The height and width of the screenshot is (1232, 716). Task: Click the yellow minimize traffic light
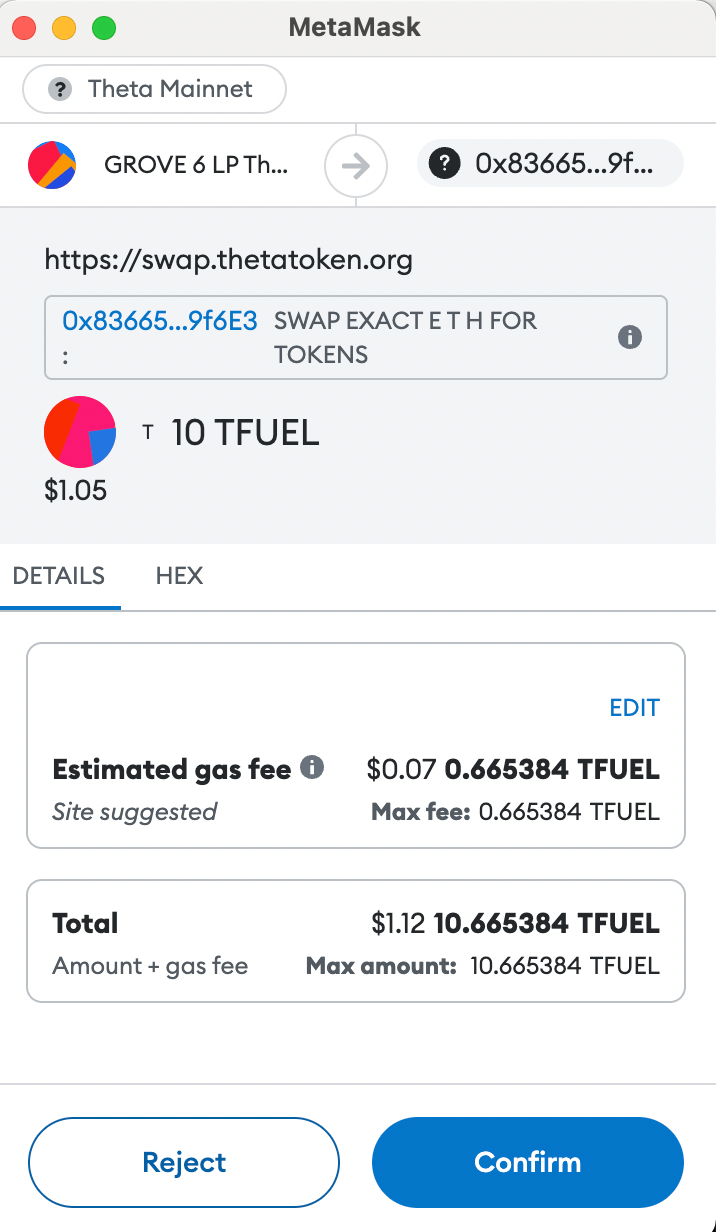[63, 28]
